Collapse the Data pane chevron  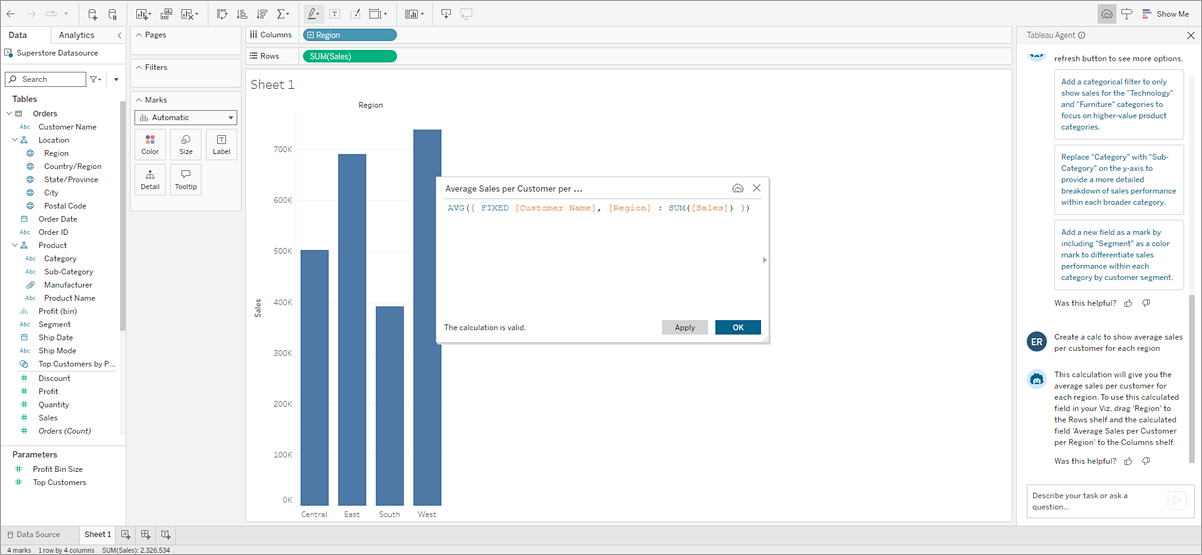click(119, 35)
